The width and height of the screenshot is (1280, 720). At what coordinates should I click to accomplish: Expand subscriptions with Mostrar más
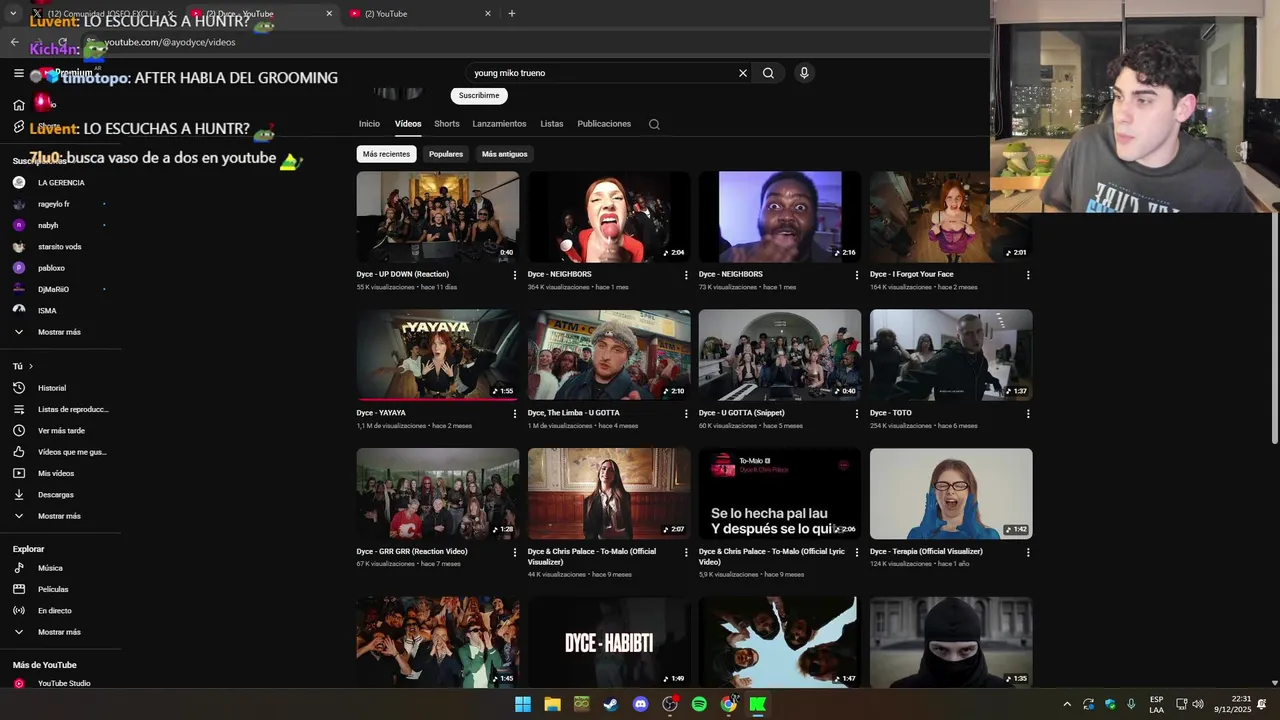point(60,332)
